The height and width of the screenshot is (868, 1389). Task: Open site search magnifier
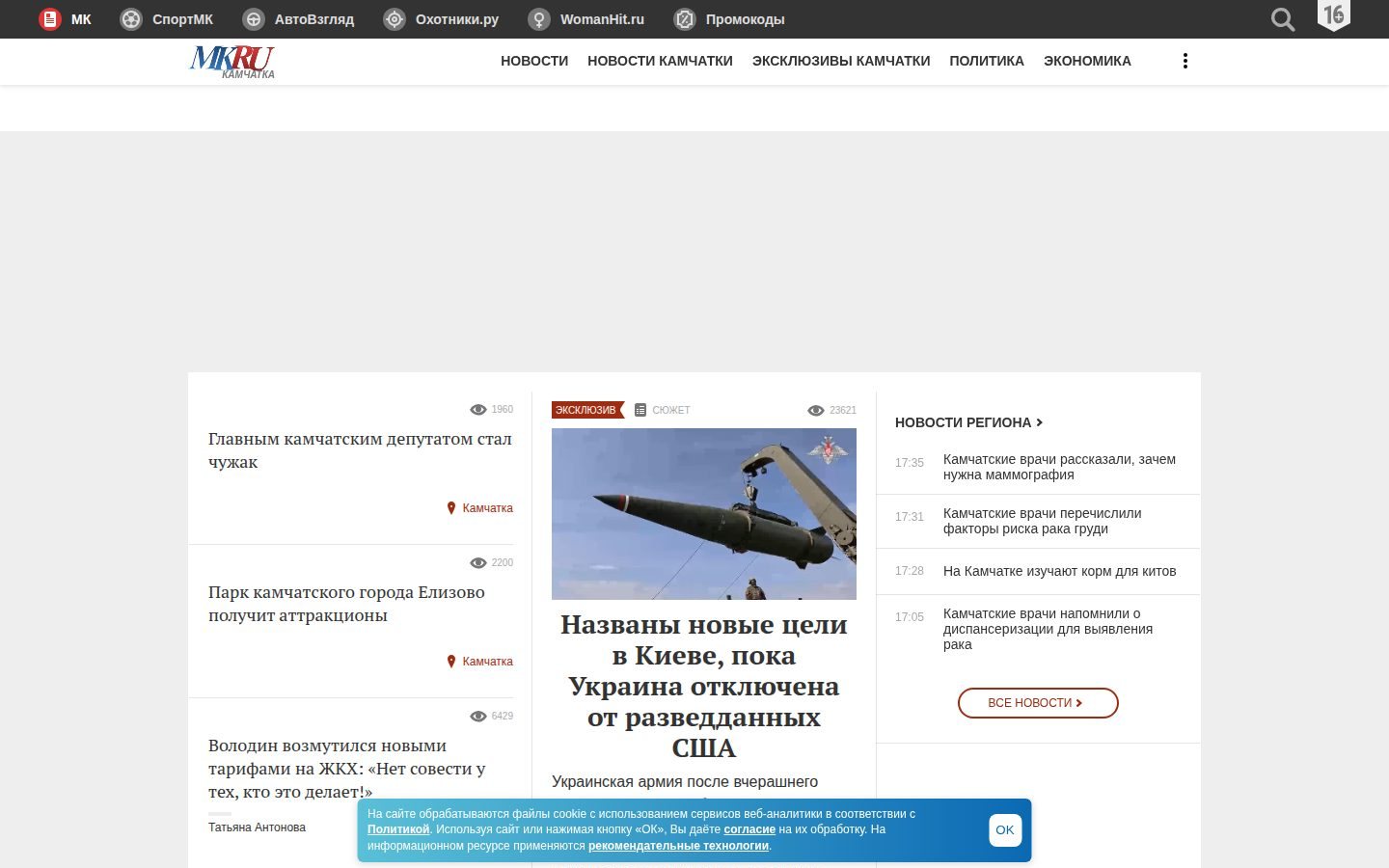coord(1283,19)
